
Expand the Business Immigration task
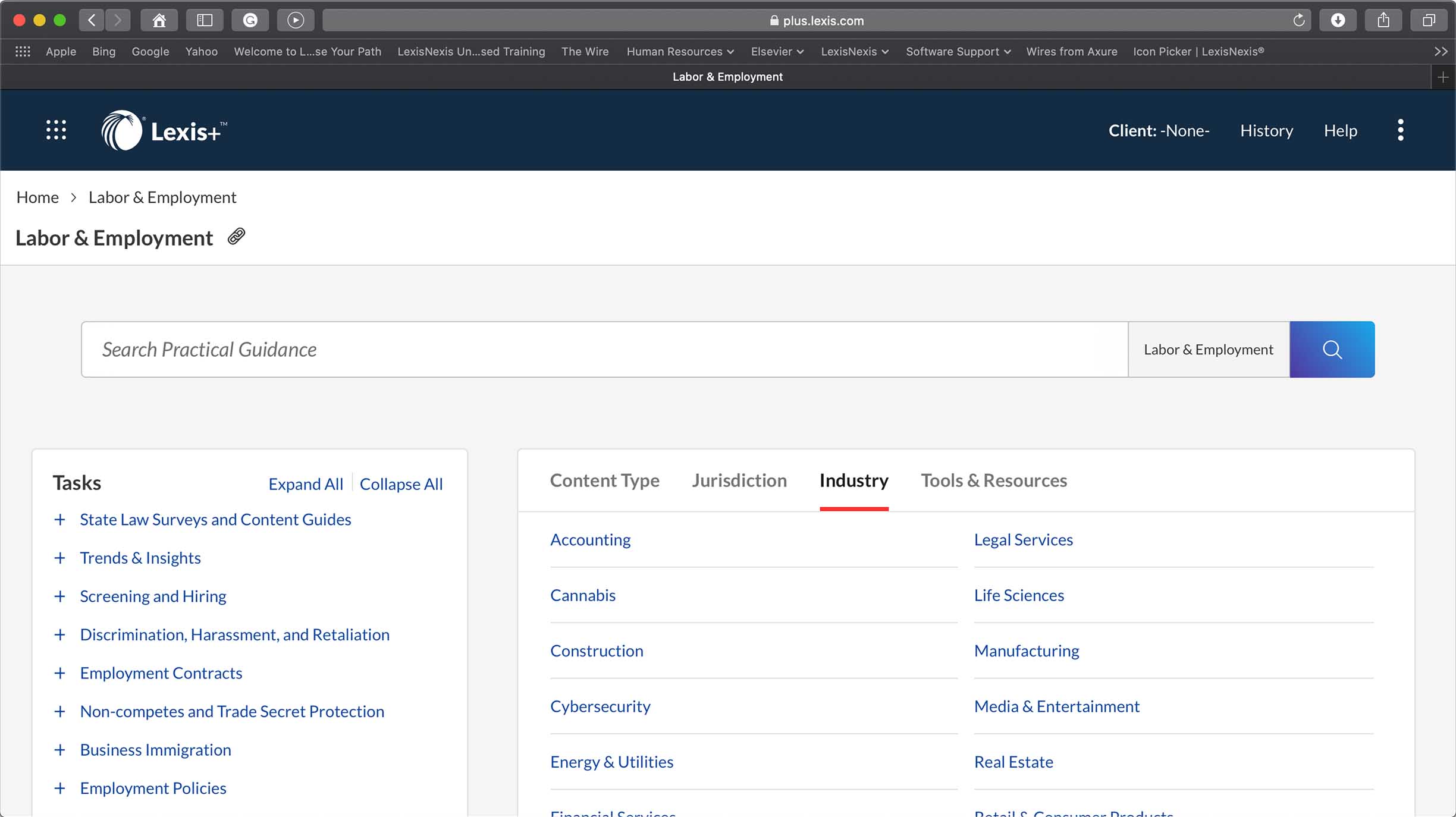(59, 750)
